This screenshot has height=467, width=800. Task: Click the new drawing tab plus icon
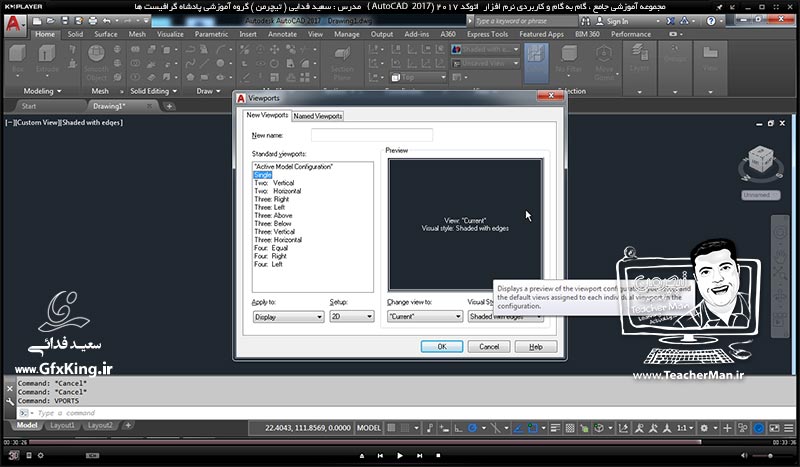tap(169, 106)
